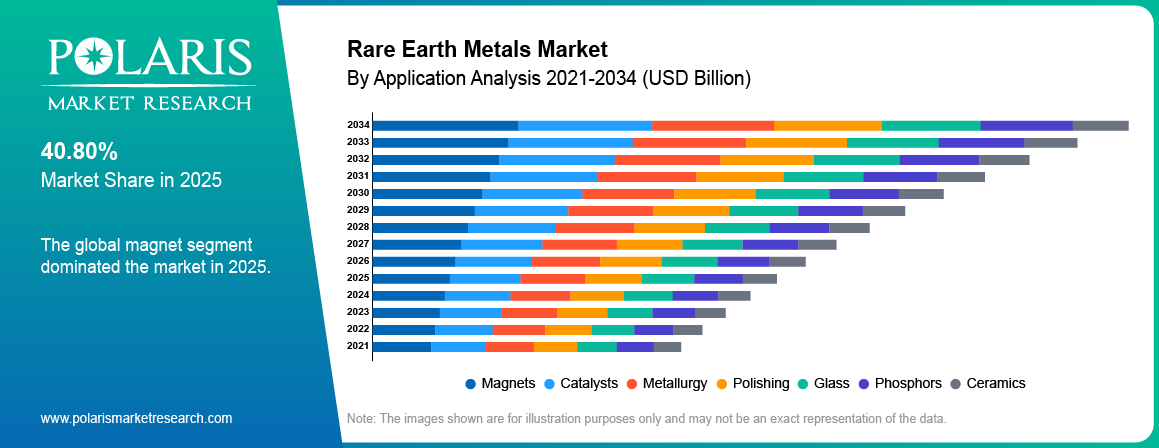Click the 2027 axis label
The image size is (1159, 448).
[x=358, y=244]
